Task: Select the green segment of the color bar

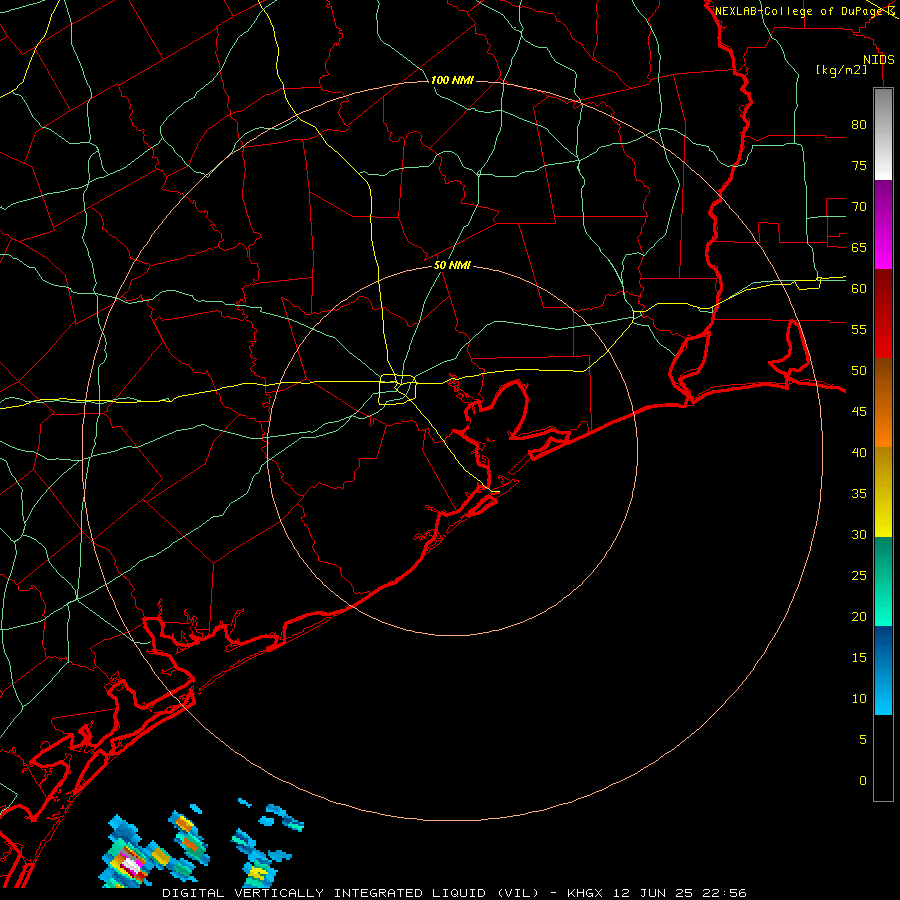Action: click(x=883, y=581)
